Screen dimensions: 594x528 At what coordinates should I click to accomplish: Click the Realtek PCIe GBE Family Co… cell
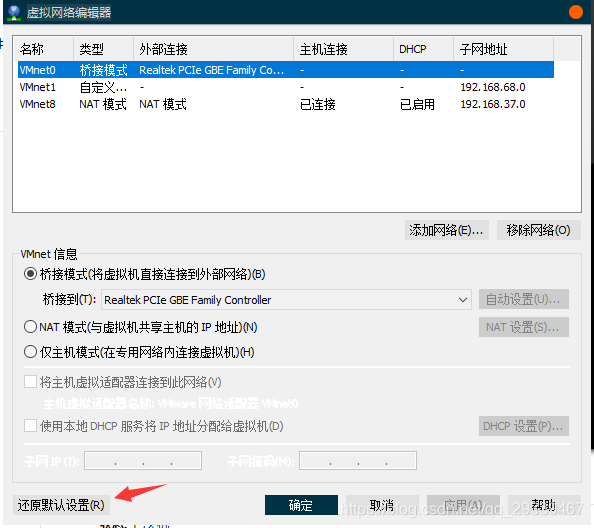[211, 70]
